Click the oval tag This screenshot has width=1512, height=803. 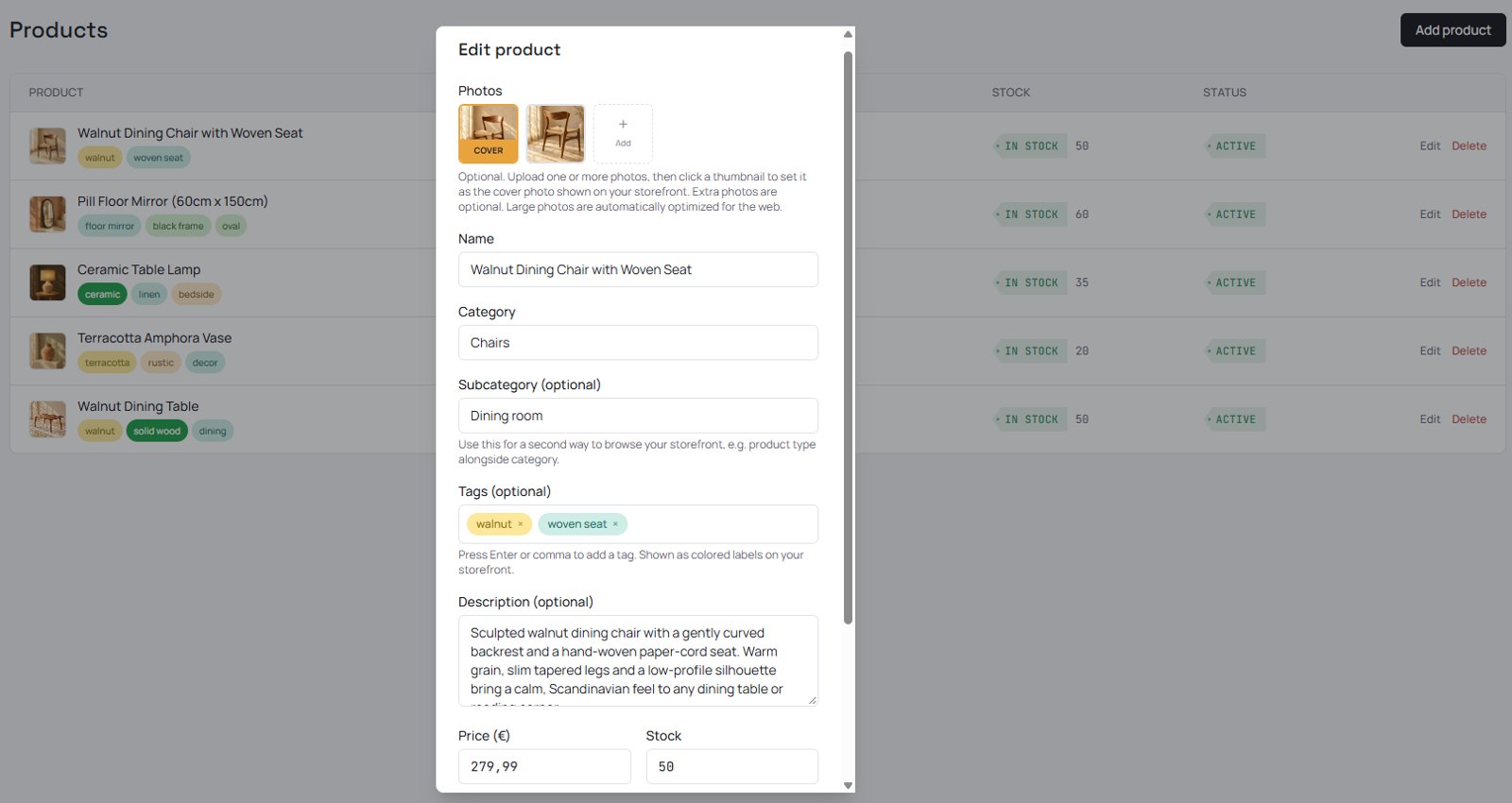pos(231,226)
